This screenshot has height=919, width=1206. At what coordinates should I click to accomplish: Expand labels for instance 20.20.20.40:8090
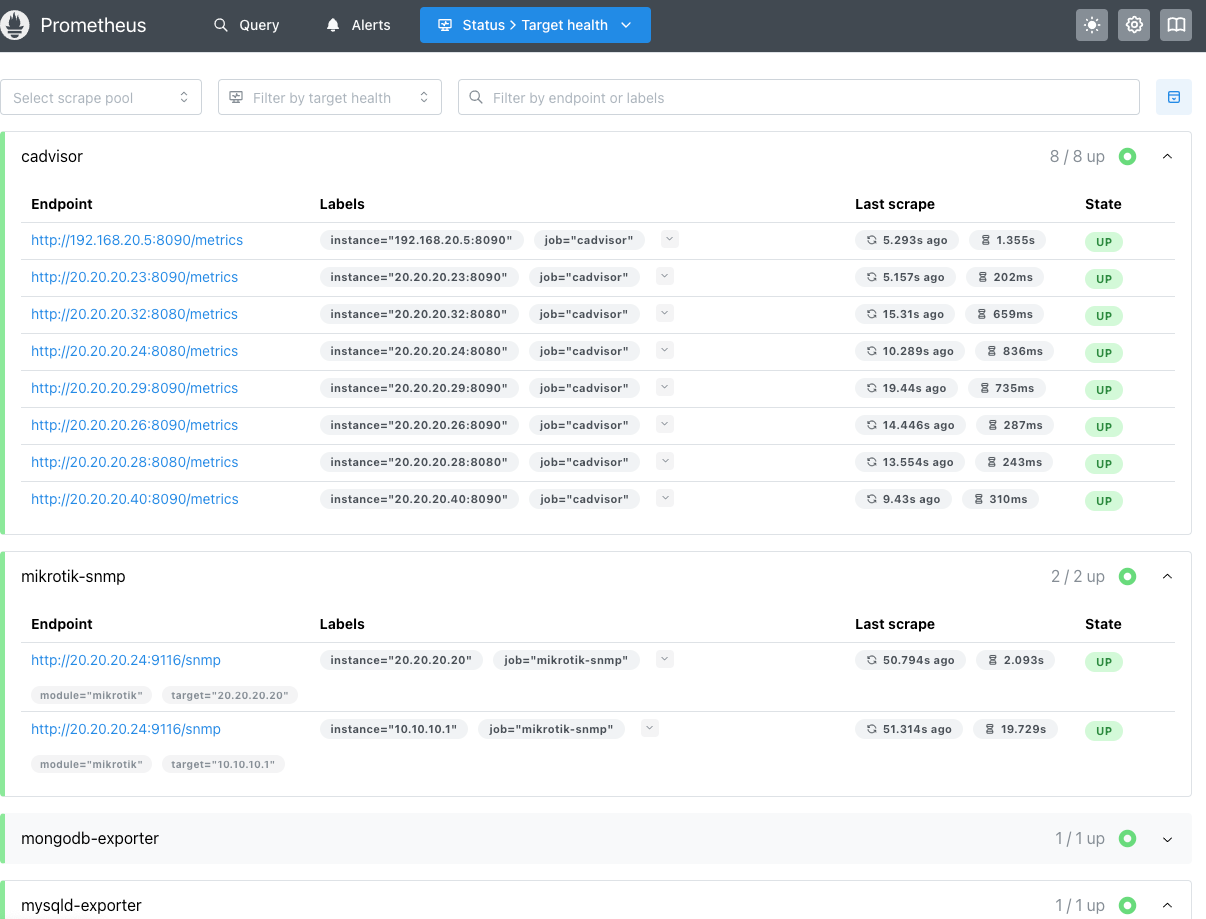(665, 498)
